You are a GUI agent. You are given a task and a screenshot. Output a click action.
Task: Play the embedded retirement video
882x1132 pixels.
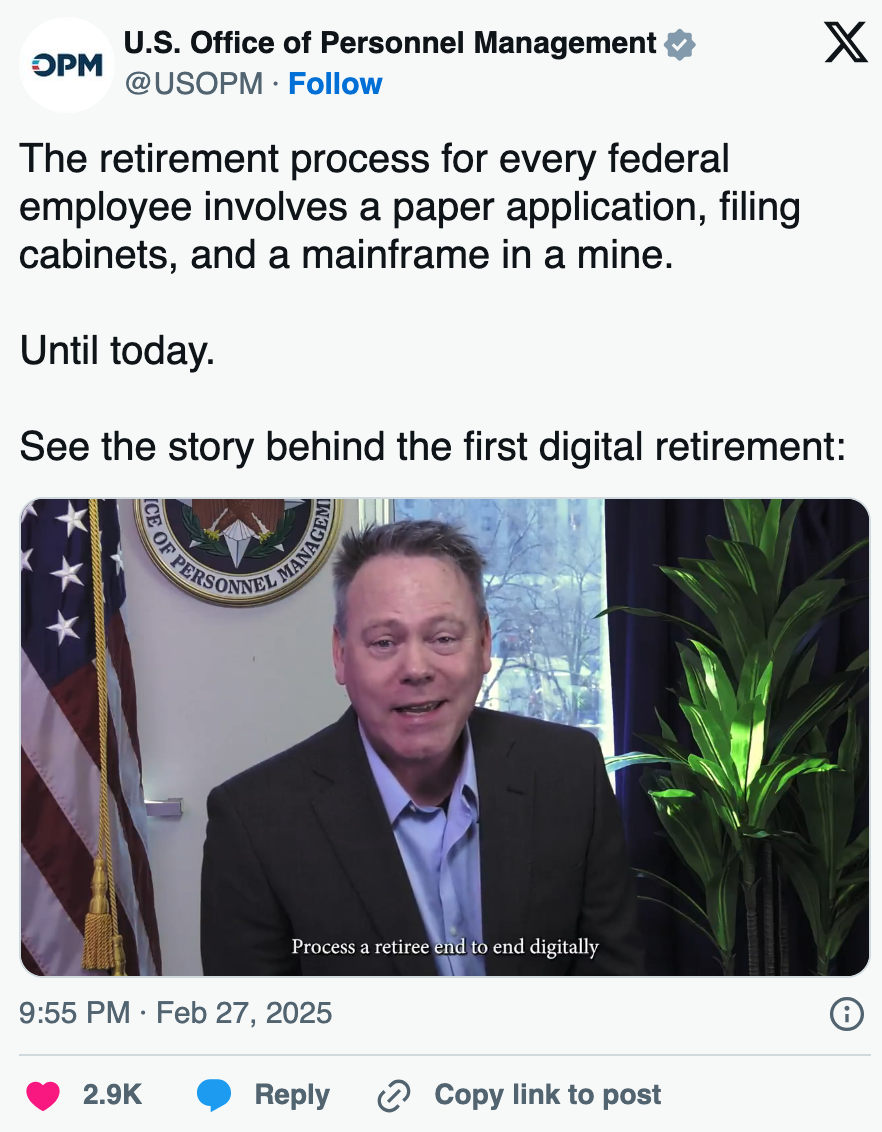click(x=445, y=737)
